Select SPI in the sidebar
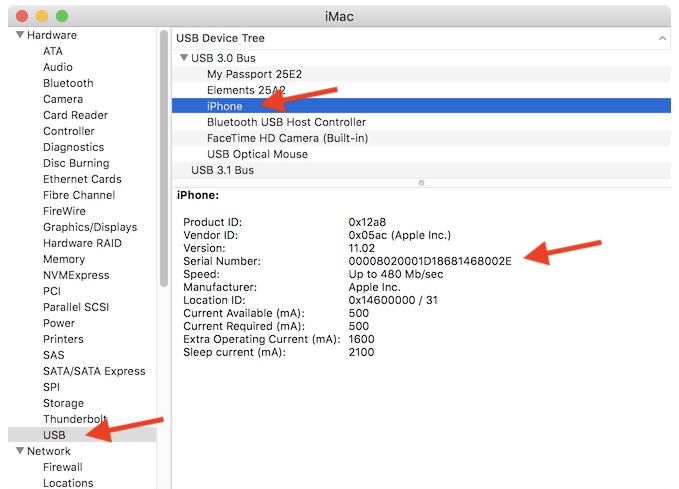The image size is (679, 489). click(52, 388)
